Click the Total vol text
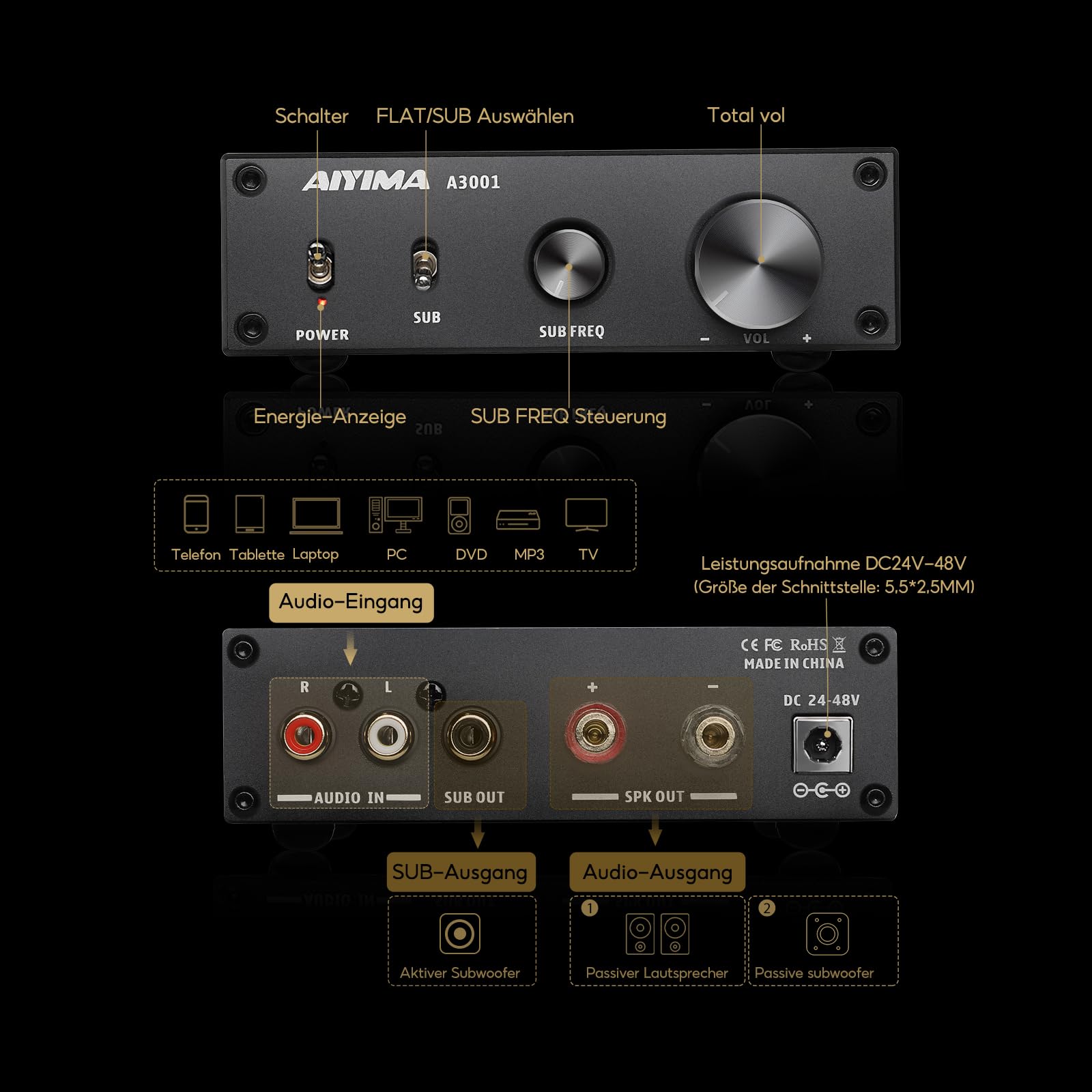This screenshot has height=1092, width=1092. 746,115
